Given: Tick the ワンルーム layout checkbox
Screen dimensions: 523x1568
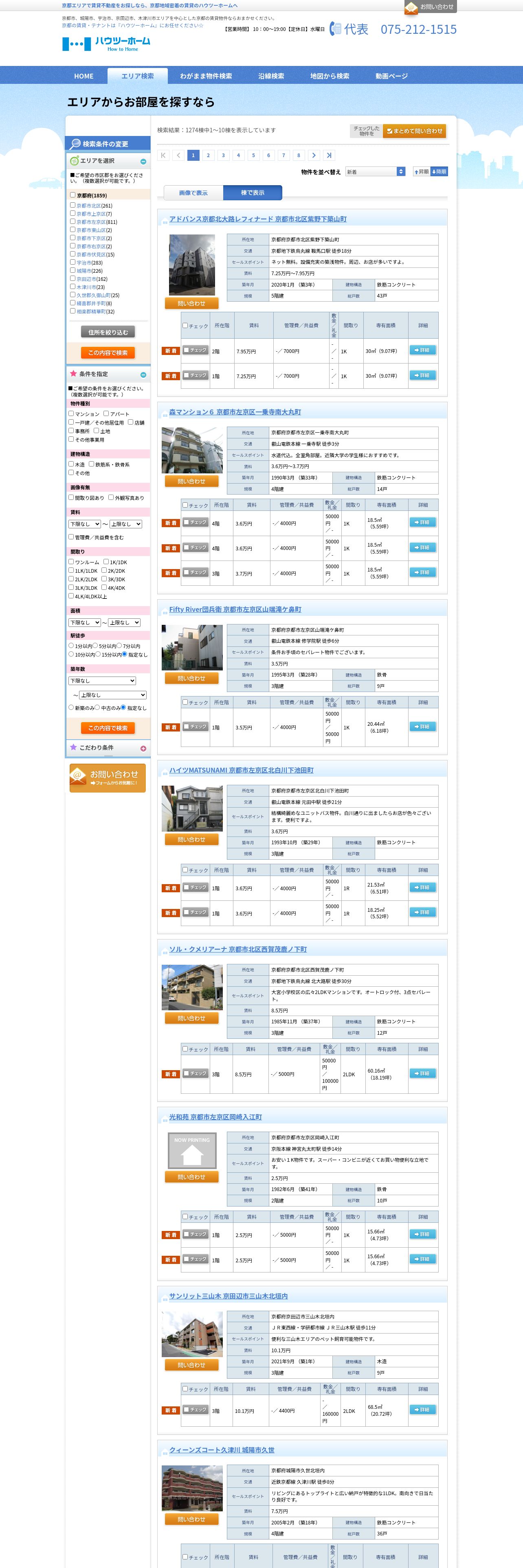Looking at the screenshot, I should [x=71, y=562].
